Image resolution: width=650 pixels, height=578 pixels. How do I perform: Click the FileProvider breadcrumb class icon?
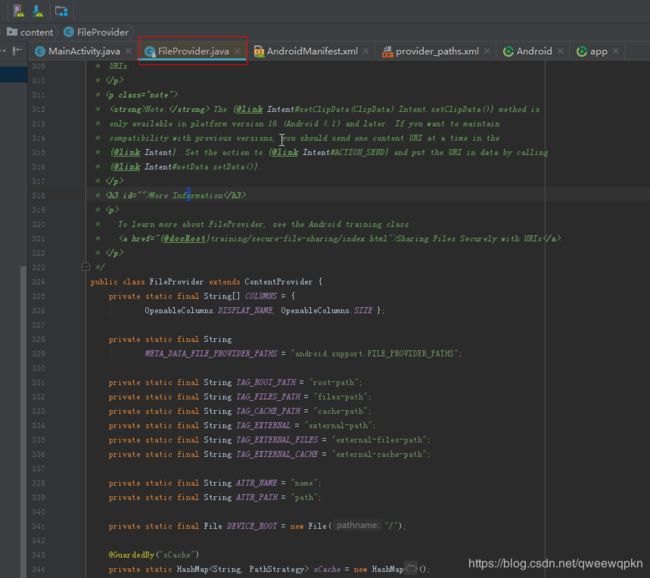coord(69,32)
